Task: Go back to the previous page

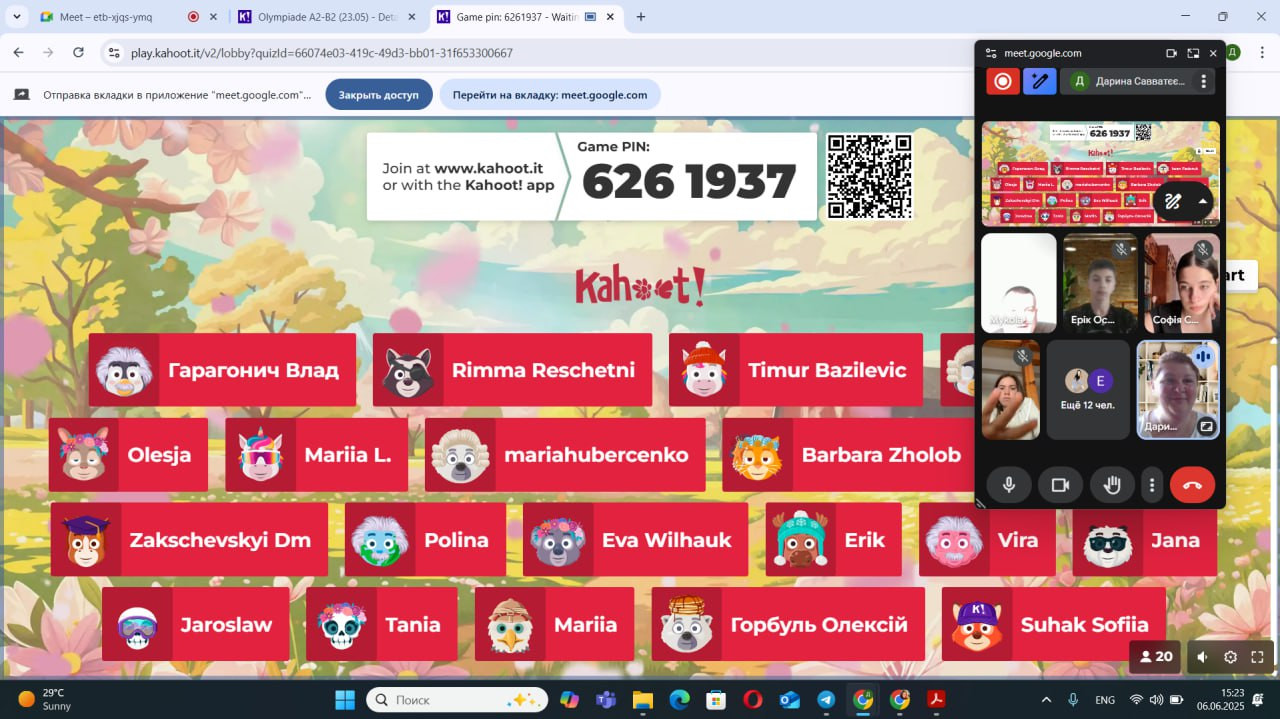Action: point(18,53)
